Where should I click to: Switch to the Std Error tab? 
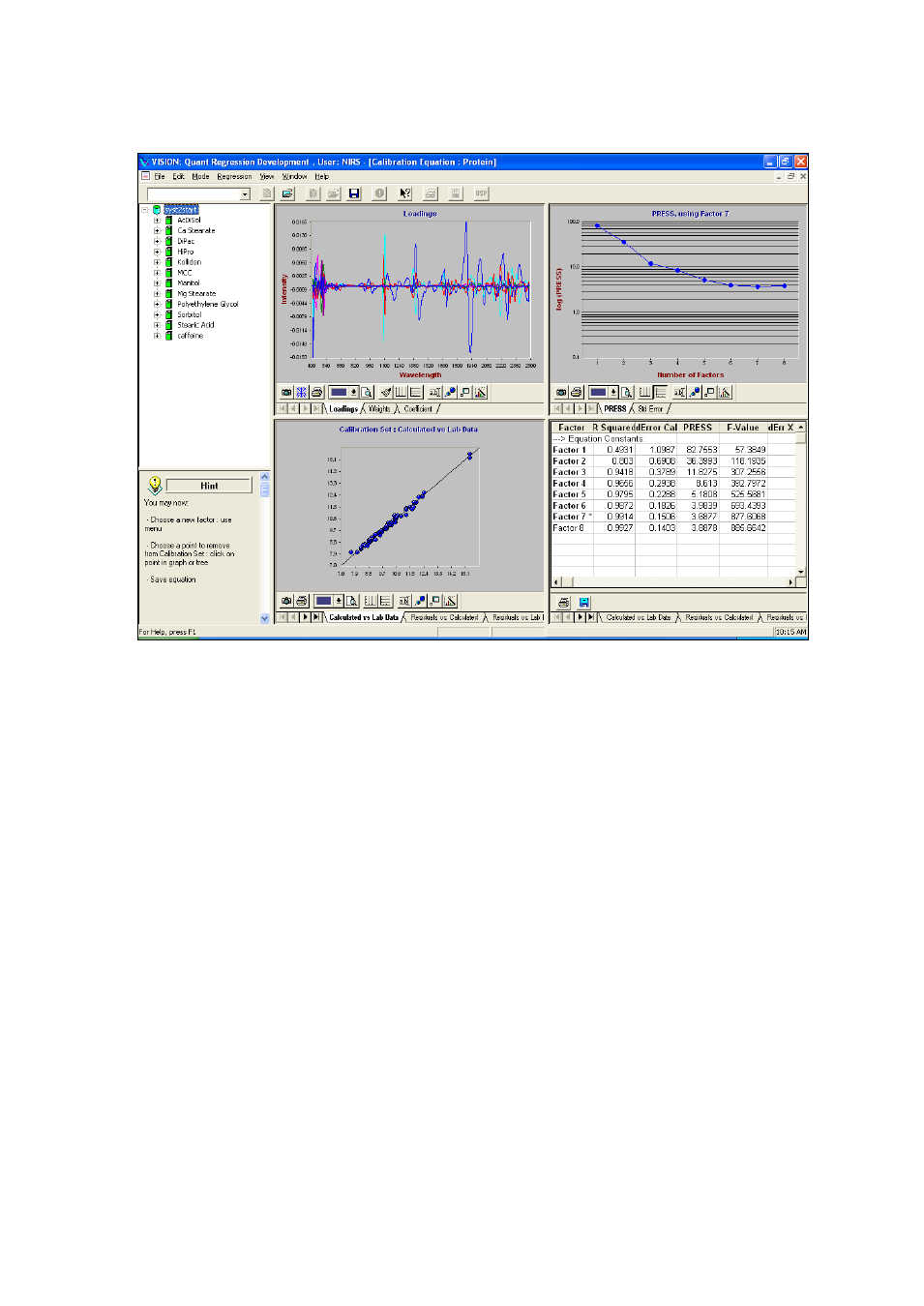651,409
